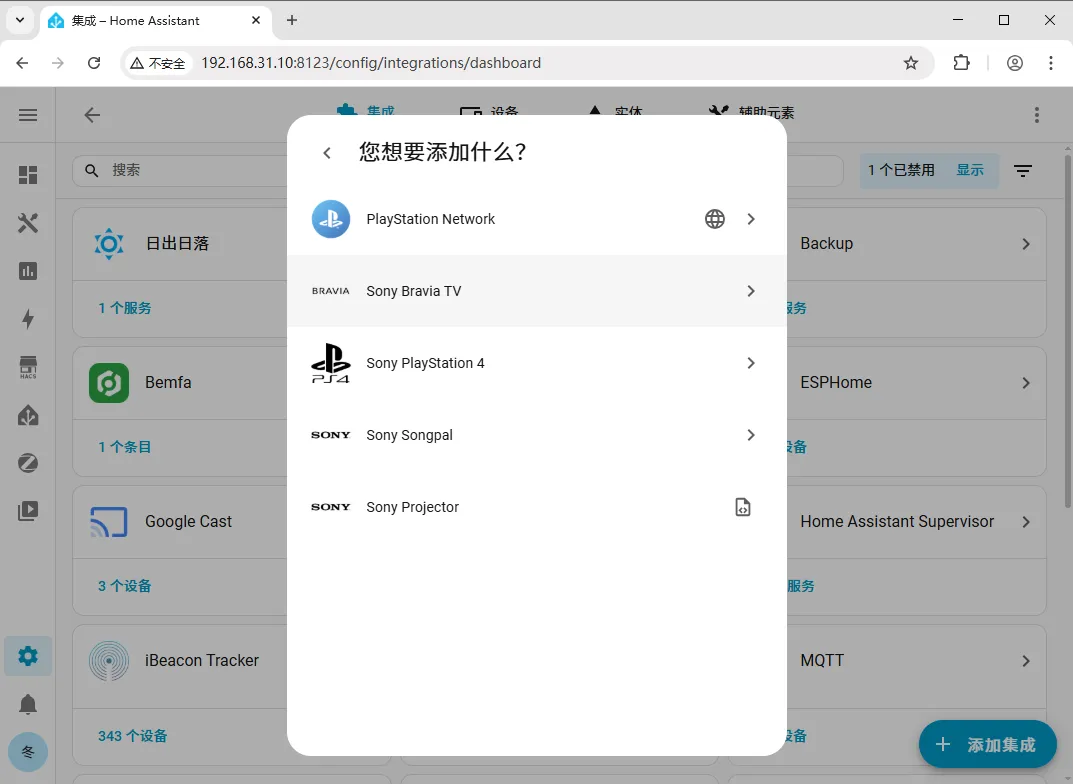Open the three-dot overflow menu in header

pos(1037,115)
